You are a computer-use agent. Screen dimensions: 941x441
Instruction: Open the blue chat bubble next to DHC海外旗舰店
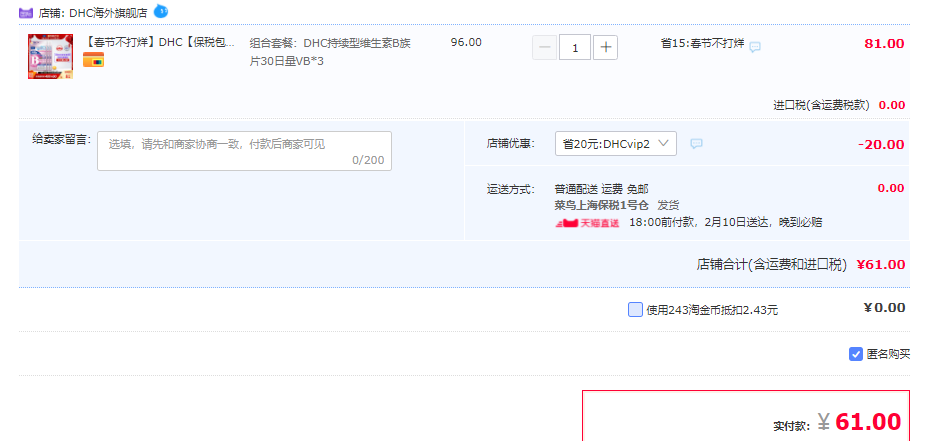[x=161, y=11]
